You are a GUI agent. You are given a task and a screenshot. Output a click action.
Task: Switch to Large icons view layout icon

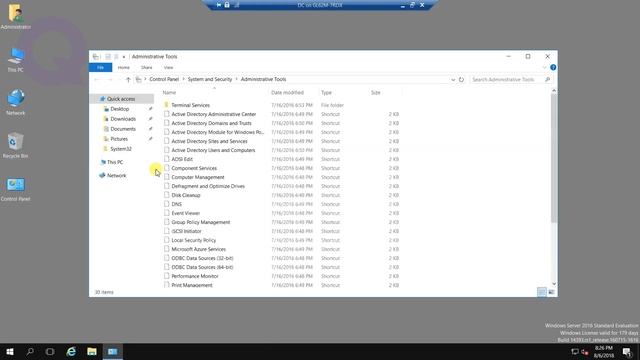pos(551,292)
